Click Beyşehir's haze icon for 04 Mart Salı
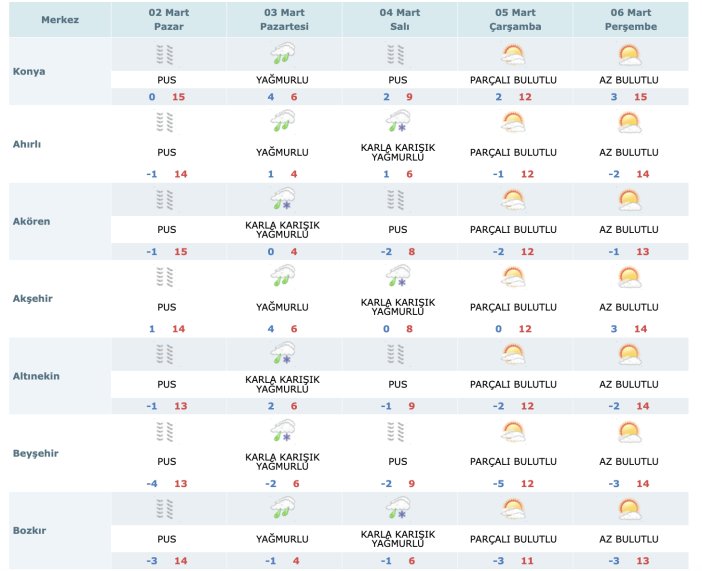This screenshot has height=571, width=702. tap(398, 432)
